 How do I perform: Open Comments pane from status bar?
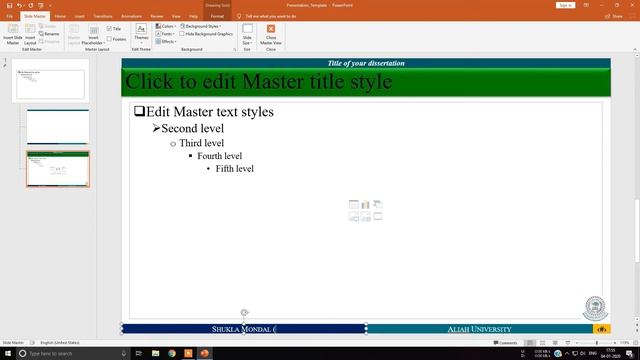pyautogui.click(x=505, y=343)
